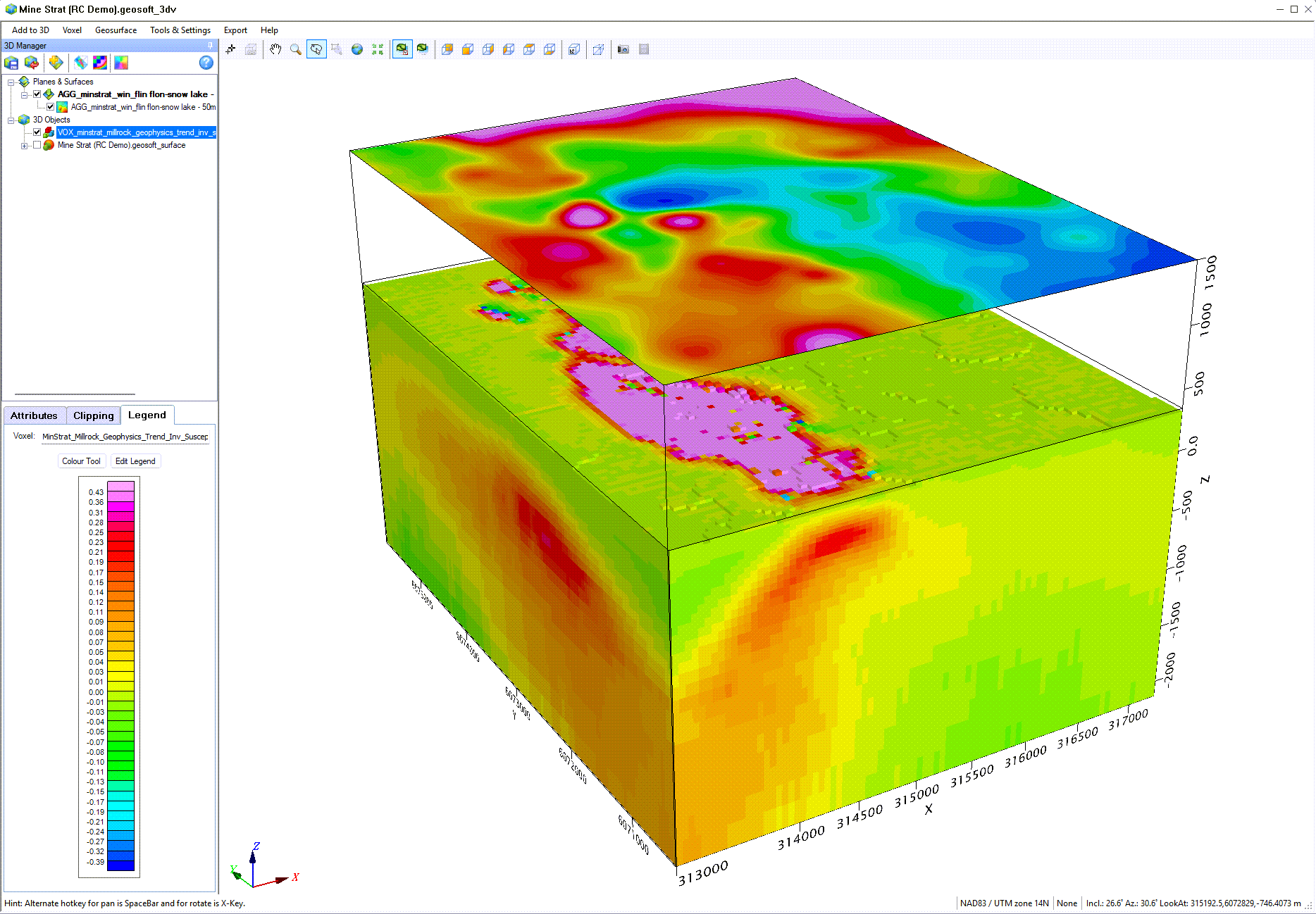1316x914 pixels.
Task: Click the horizontal scrollbar in 3D Manager tree
Action: (x=75, y=394)
